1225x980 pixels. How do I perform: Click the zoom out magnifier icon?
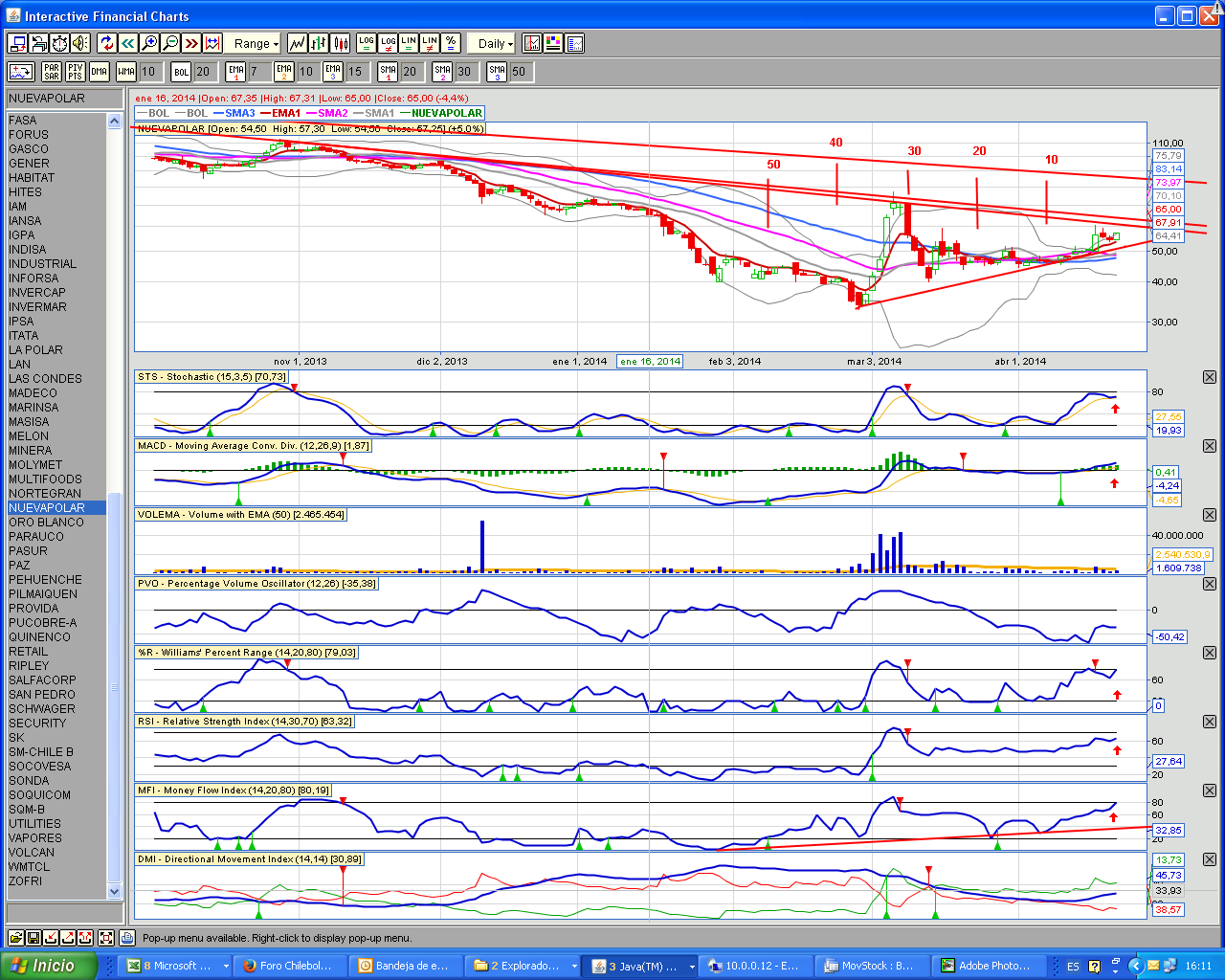170,43
